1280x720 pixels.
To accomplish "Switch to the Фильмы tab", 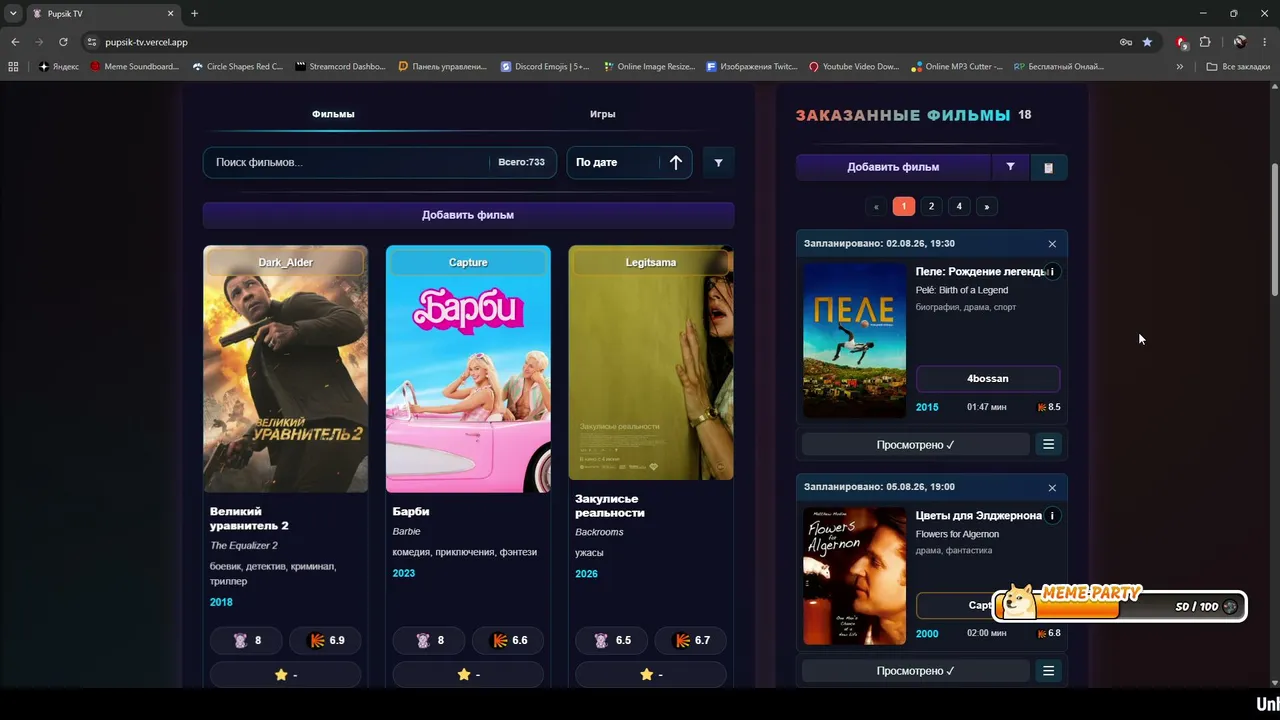I will (333, 114).
